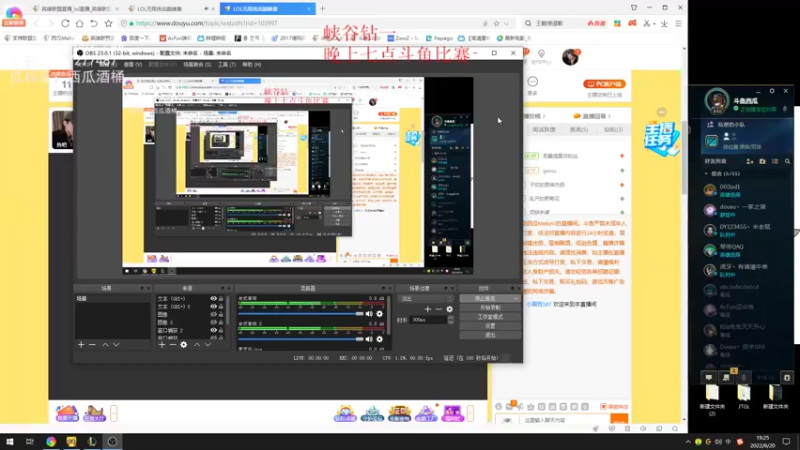This screenshot has height=450, width=800.
Task: Open browser main menu hamburger
Action: tap(679, 23)
